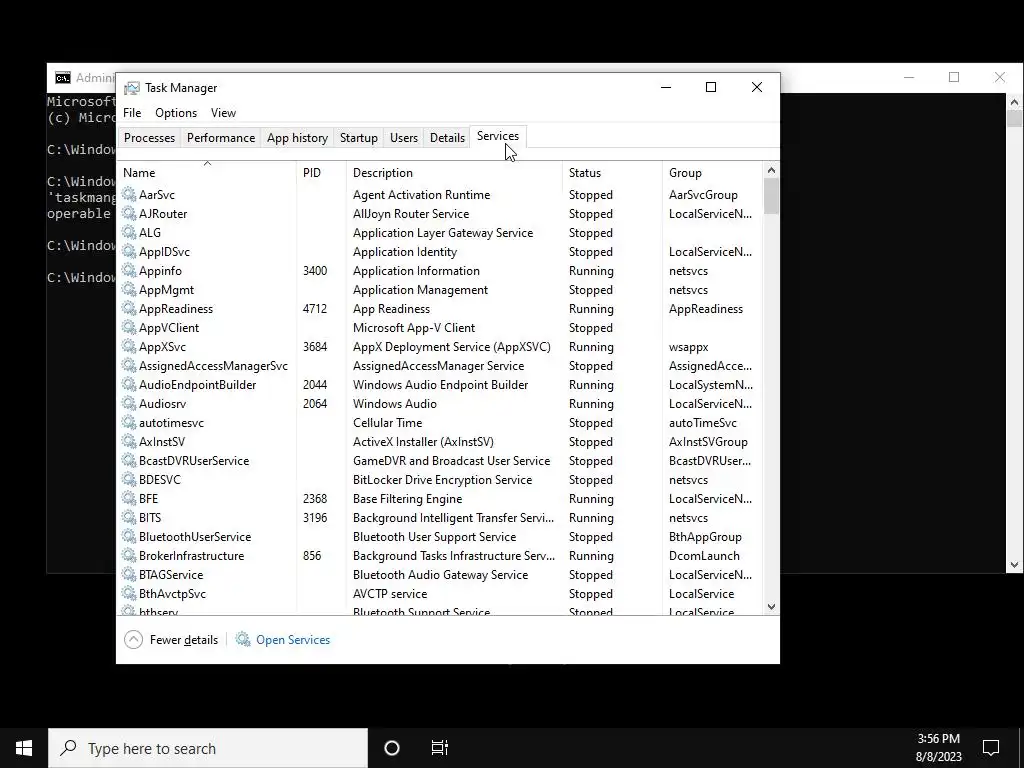Screen dimensions: 1024x768
Task: Click the AJRouter service gear icon
Action: [129, 214]
